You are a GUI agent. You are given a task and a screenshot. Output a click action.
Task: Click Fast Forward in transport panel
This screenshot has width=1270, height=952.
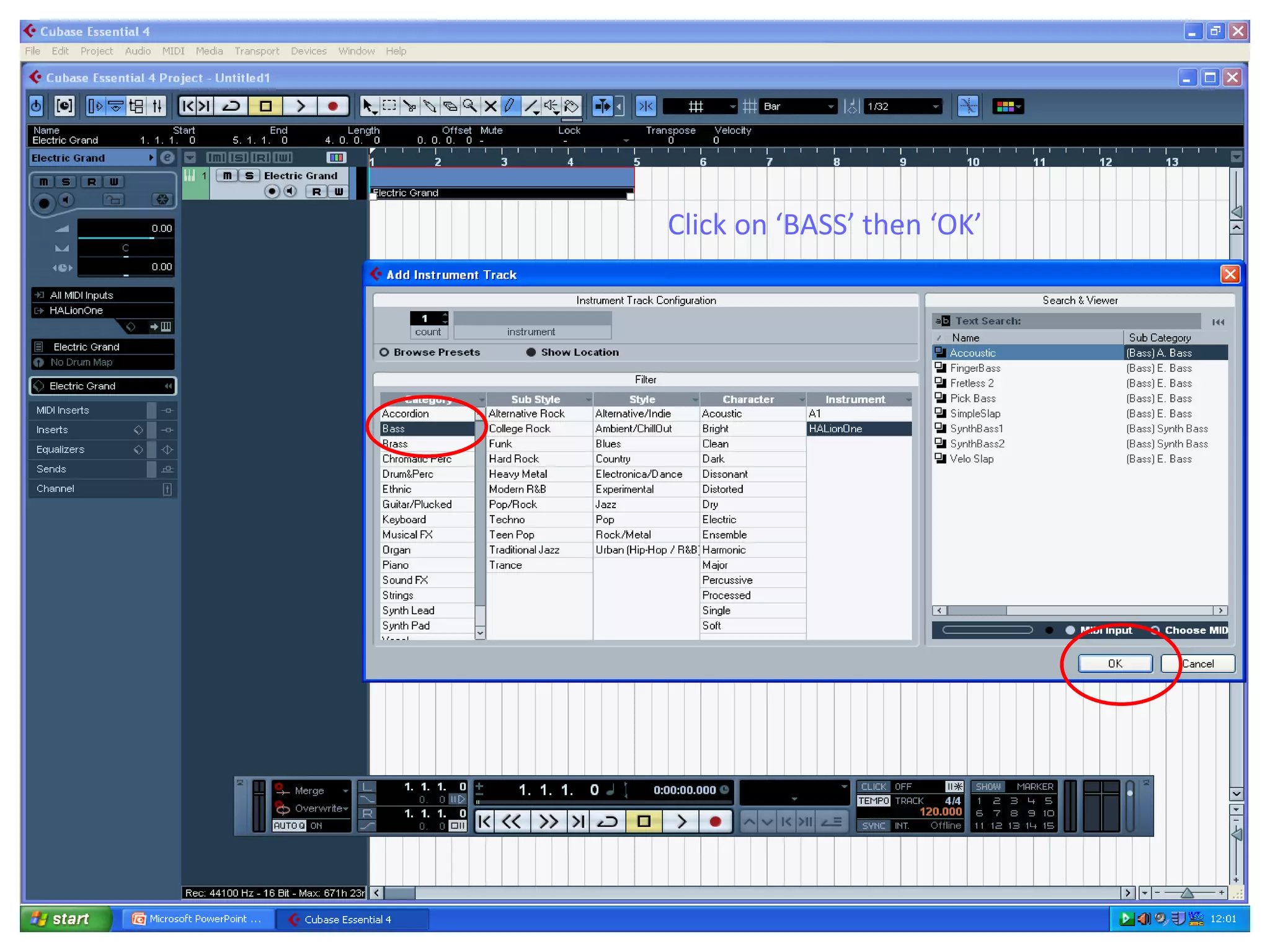click(x=548, y=822)
